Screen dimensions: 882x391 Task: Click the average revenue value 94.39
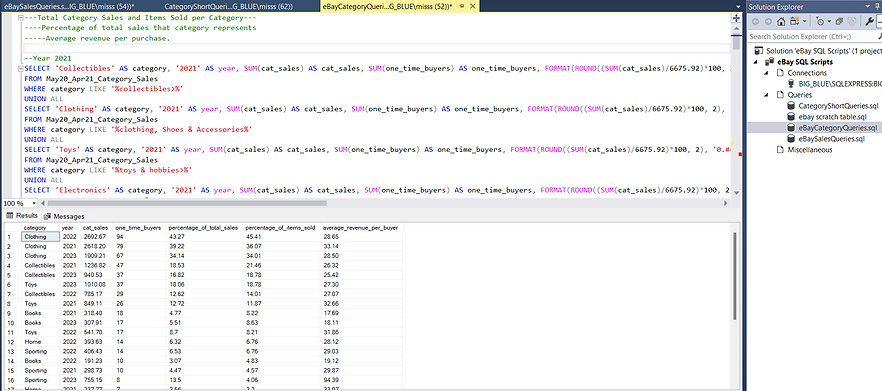pyautogui.click(x=331, y=379)
